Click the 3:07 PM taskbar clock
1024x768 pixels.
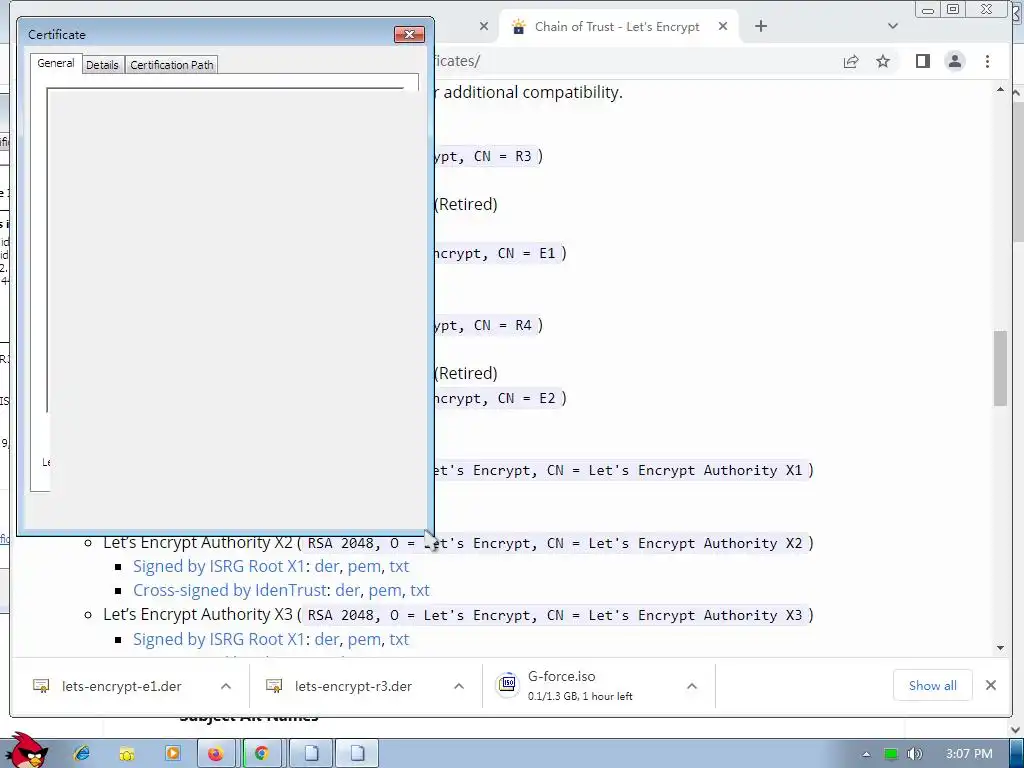(x=969, y=754)
